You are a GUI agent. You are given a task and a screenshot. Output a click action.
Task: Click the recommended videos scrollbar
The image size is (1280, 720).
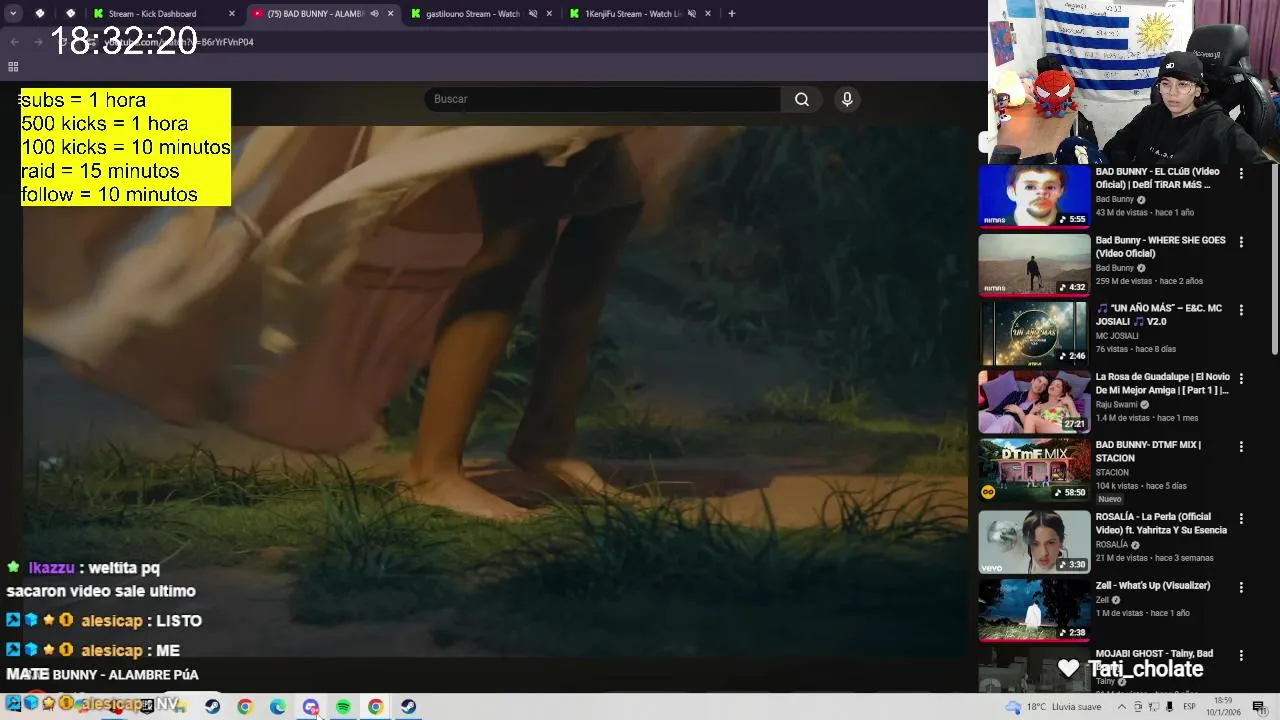click(x=1274, y=260)
